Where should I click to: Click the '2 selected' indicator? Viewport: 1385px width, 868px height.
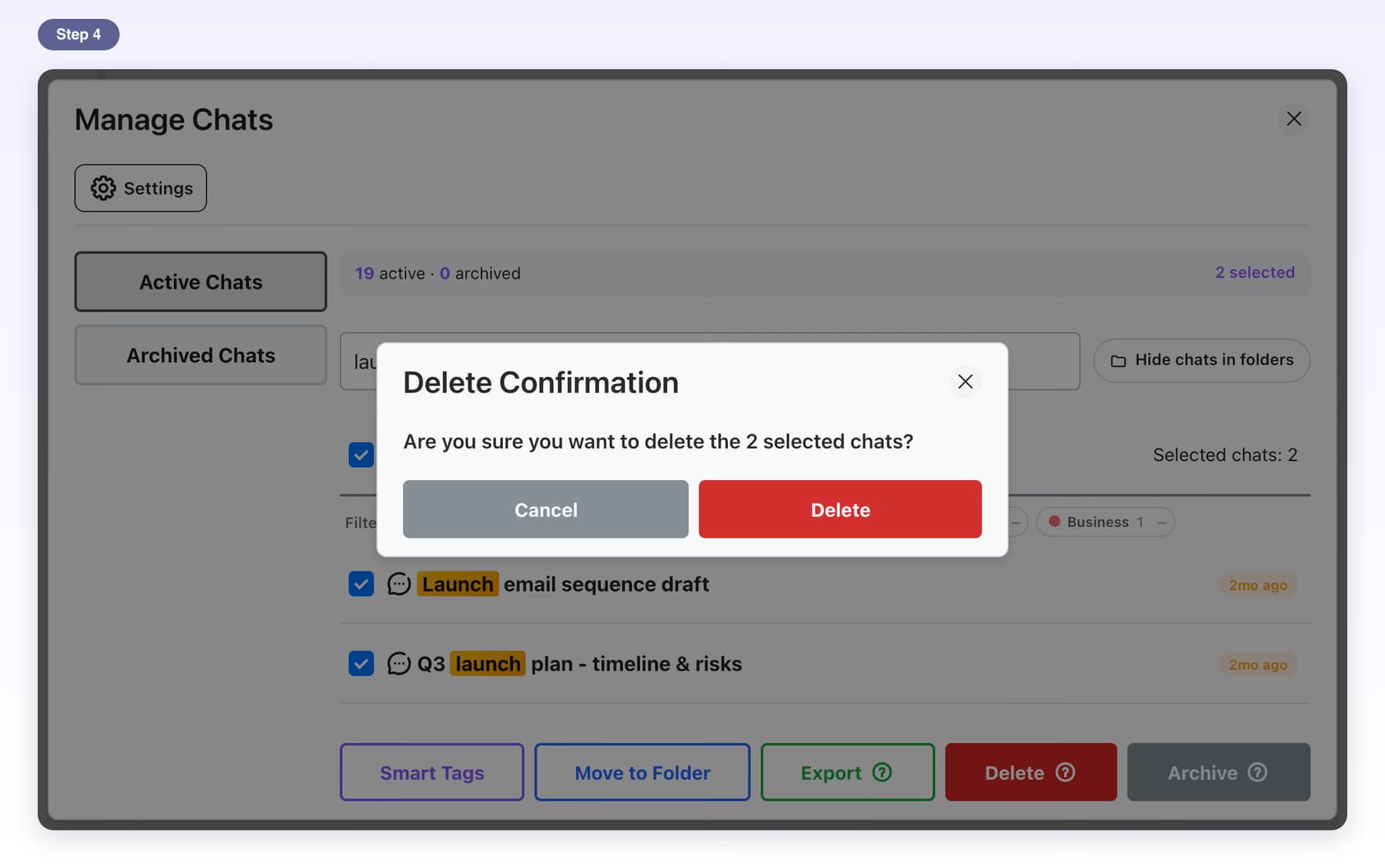1254,272
